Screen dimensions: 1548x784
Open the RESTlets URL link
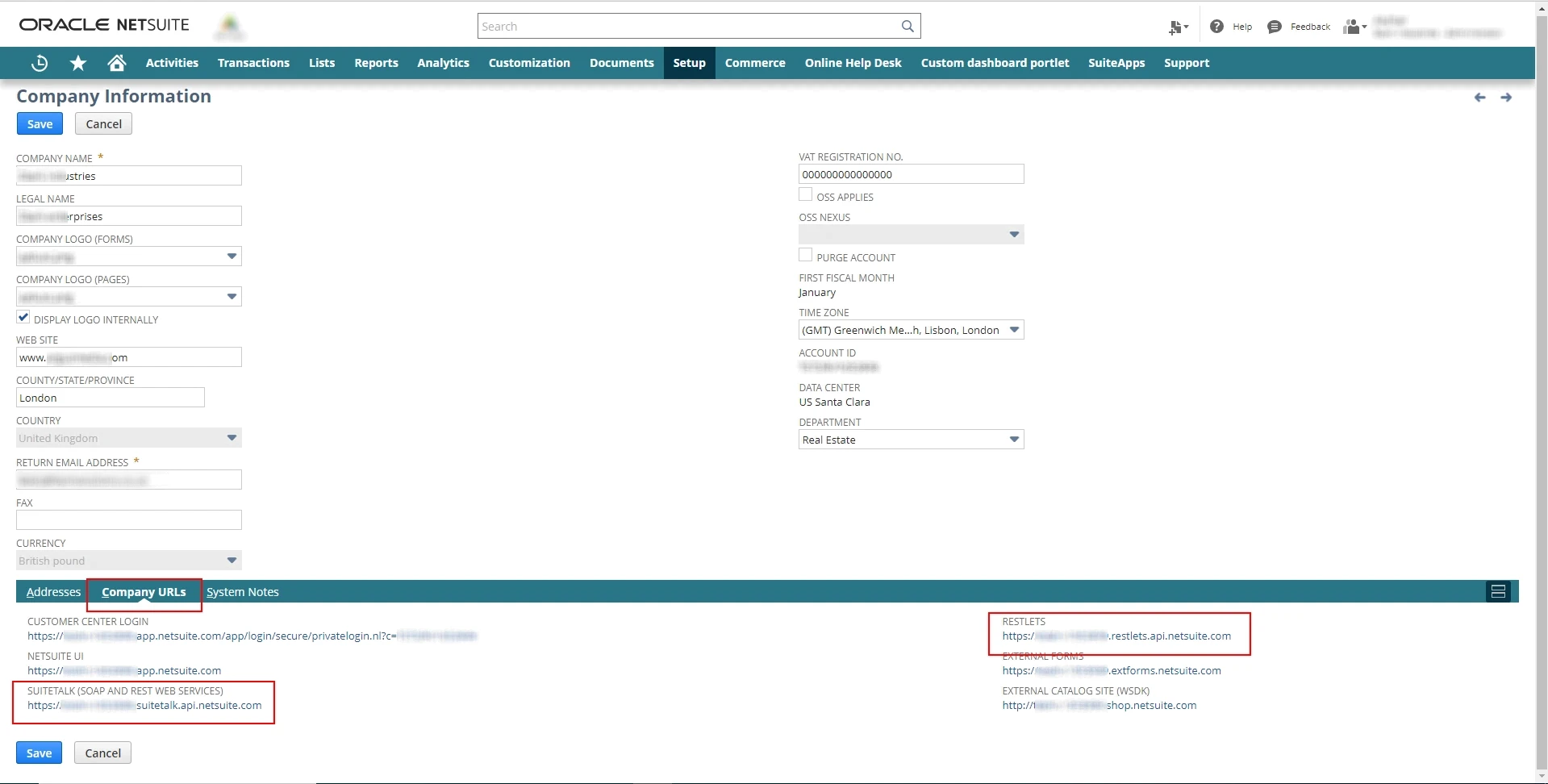tap(1116, 636)
